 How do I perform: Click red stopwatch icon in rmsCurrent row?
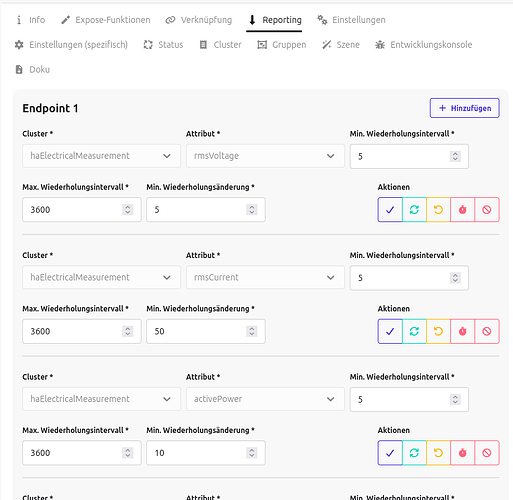[x=462, y=331]
